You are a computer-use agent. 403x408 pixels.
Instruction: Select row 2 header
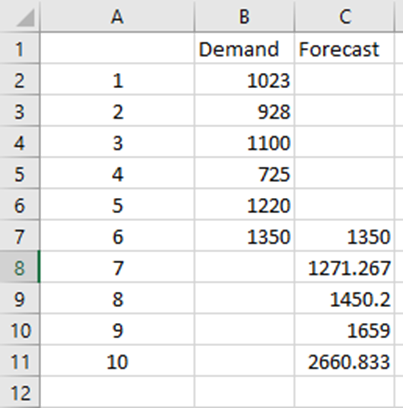coord(19,80)
